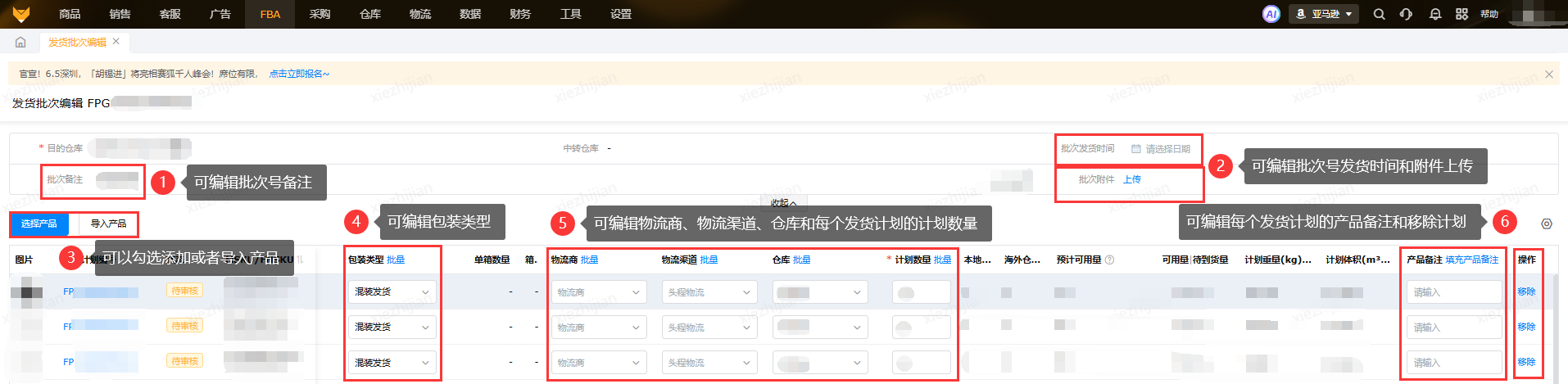Image resolution: width=1568 pixels, height=384 pixels.
Task: Click the 点击立即报名 link
Action: tap(299, 74)
